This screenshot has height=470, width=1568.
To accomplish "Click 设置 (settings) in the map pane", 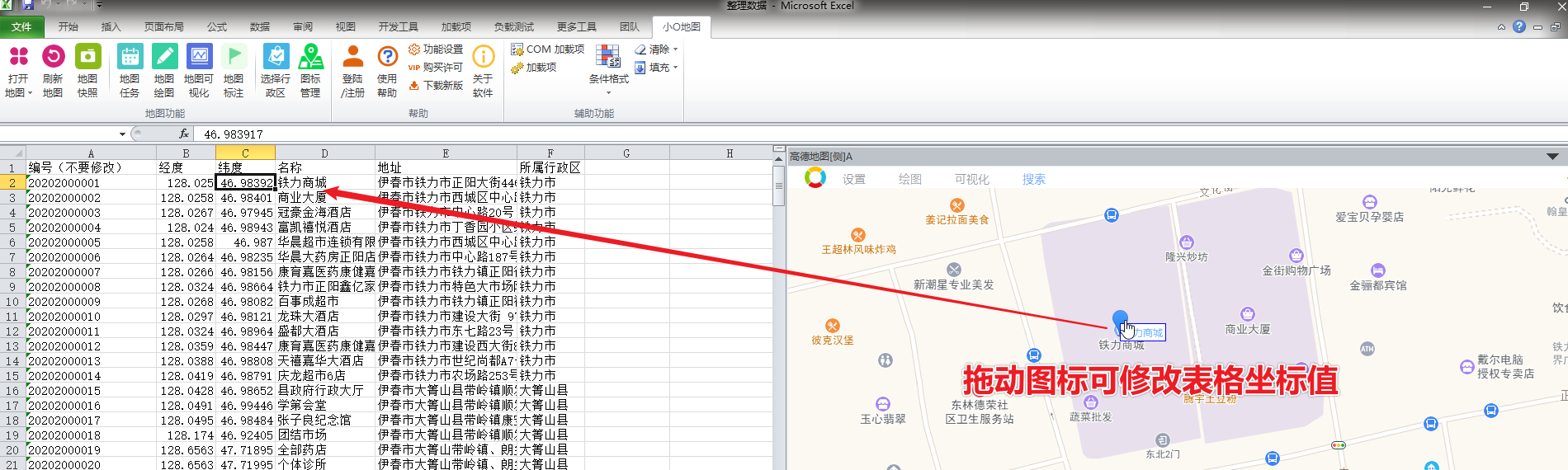I will pos(854,179).
